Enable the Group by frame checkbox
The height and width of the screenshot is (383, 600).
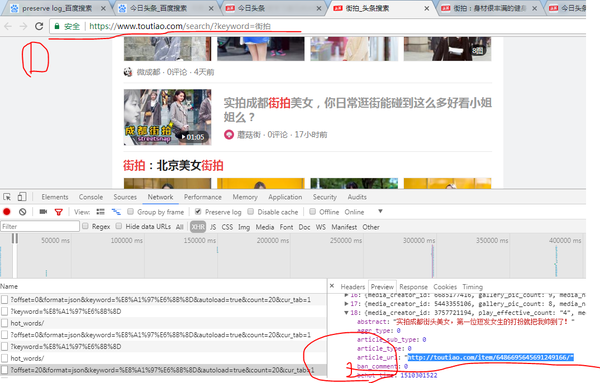click(x=130, y=212)
